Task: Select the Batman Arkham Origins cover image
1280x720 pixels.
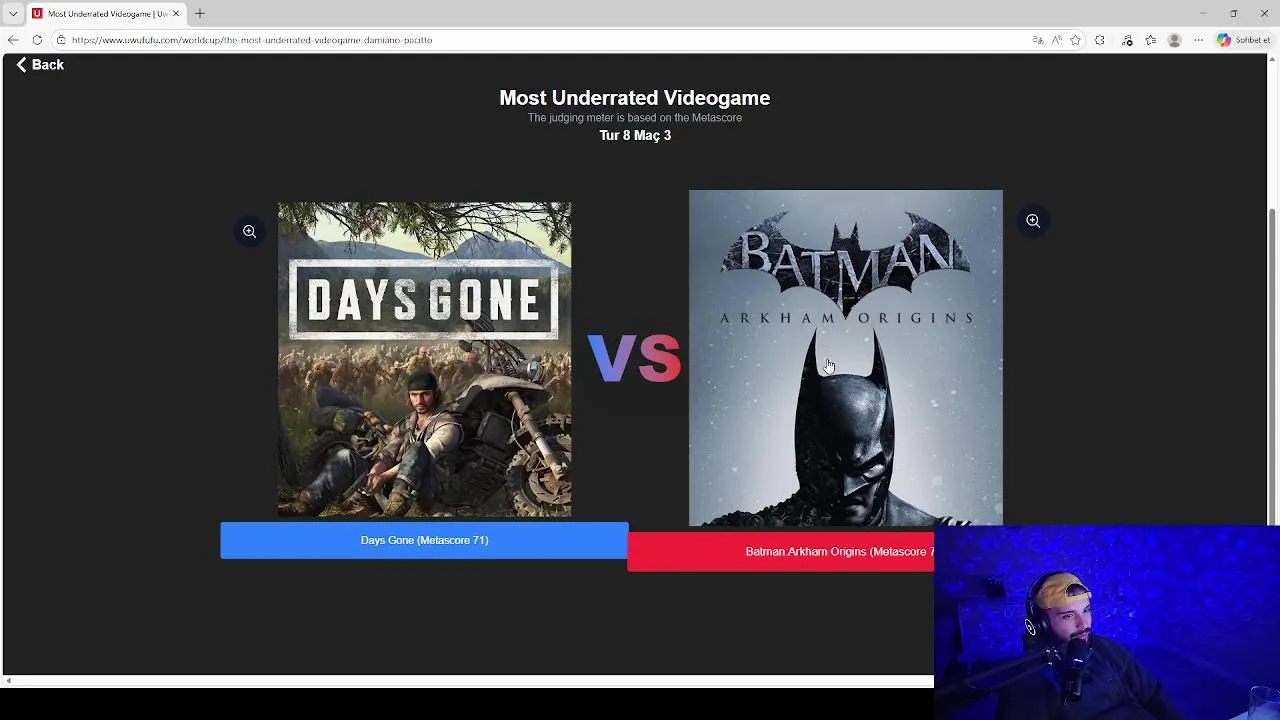Action: (845, 358)
